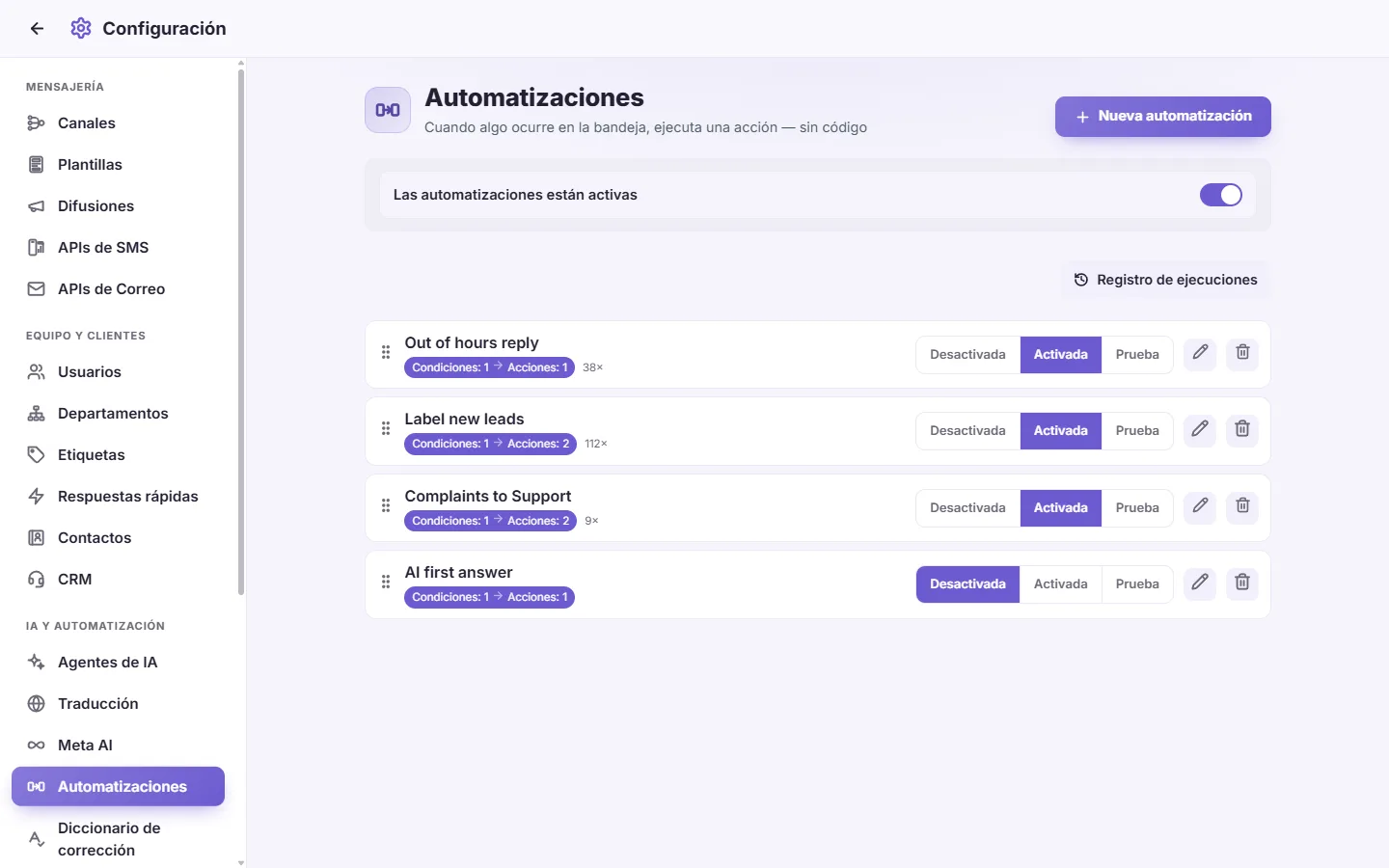Screen dimensions: 1389x868
Task: Go to Difusiones section
Action: [118, 206]
